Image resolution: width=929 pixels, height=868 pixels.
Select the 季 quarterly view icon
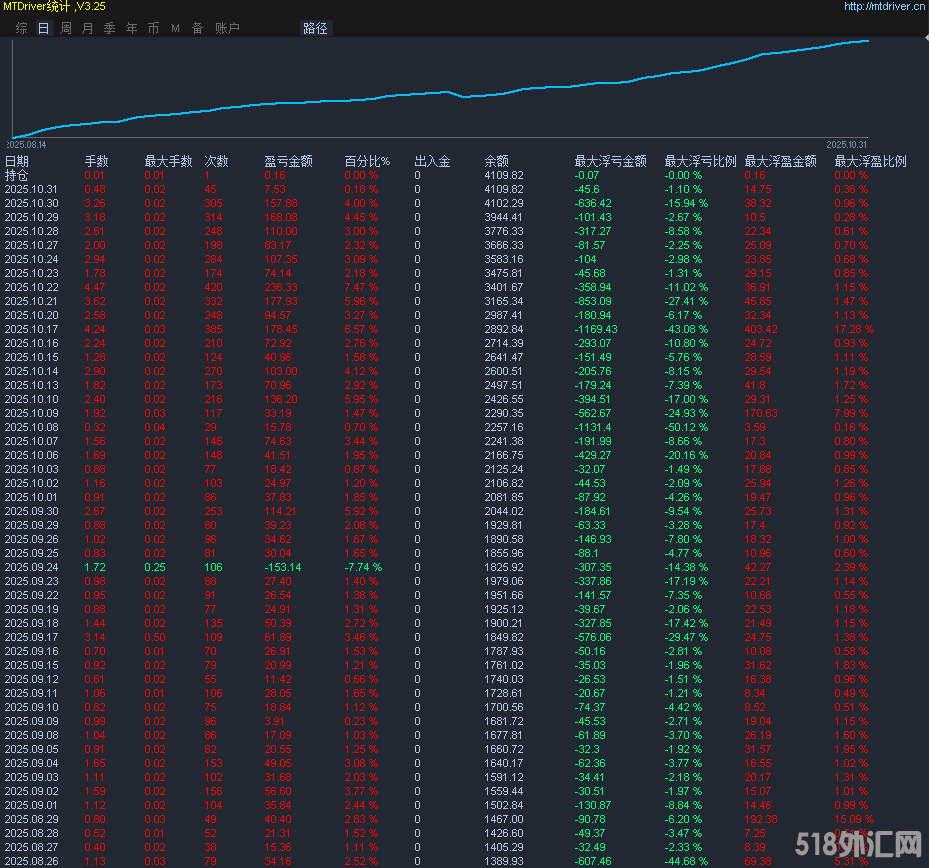tap(109, 28)
